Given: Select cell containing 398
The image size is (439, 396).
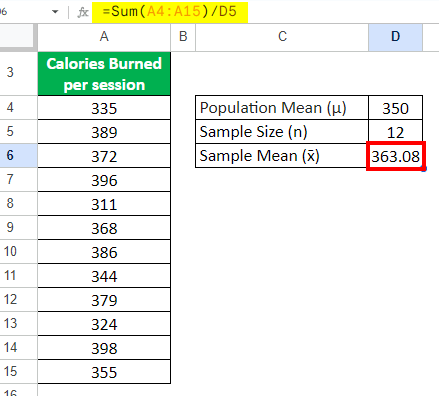Looking at the screenshot, I should coord(104,348).
